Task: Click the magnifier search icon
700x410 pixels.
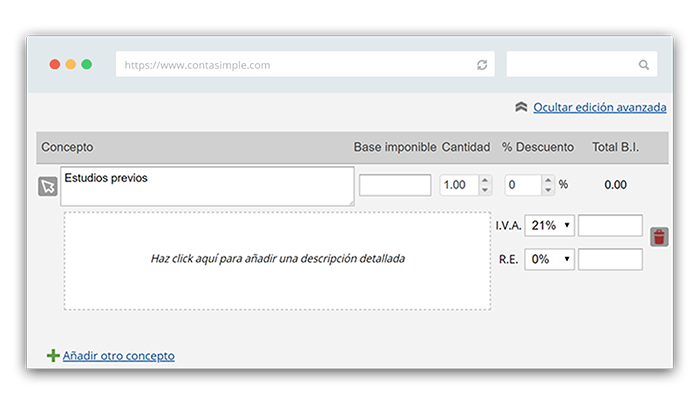Action: [643, 65]
